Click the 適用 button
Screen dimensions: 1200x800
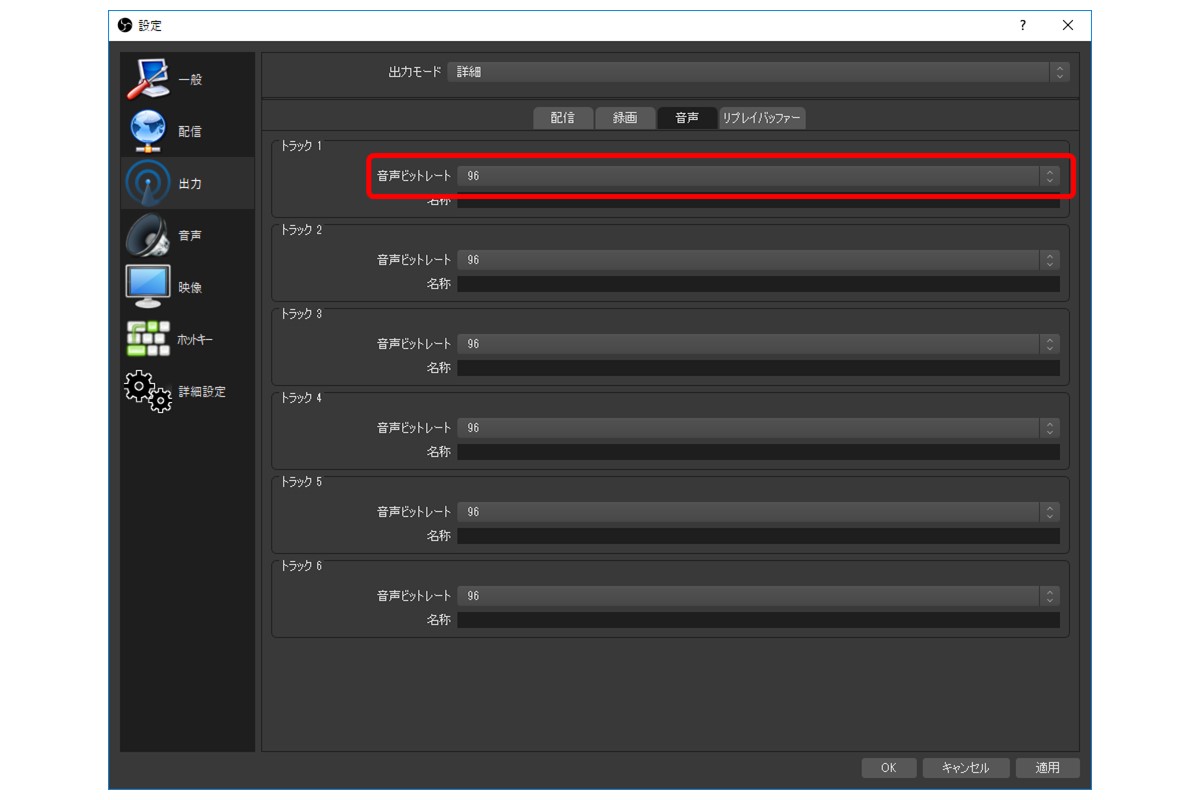point(1048,768)
